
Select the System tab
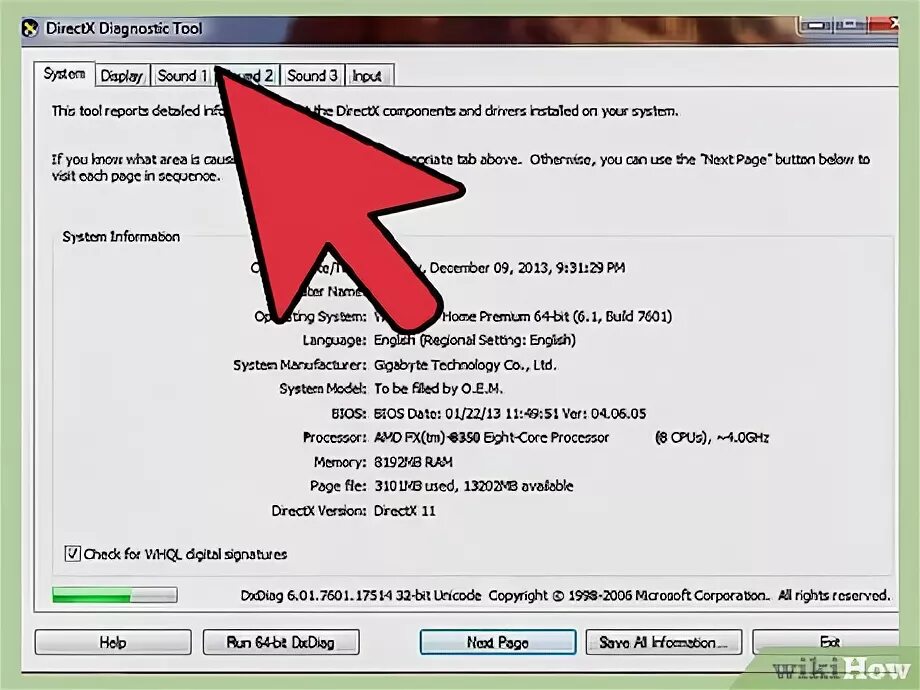coord(64,74)
